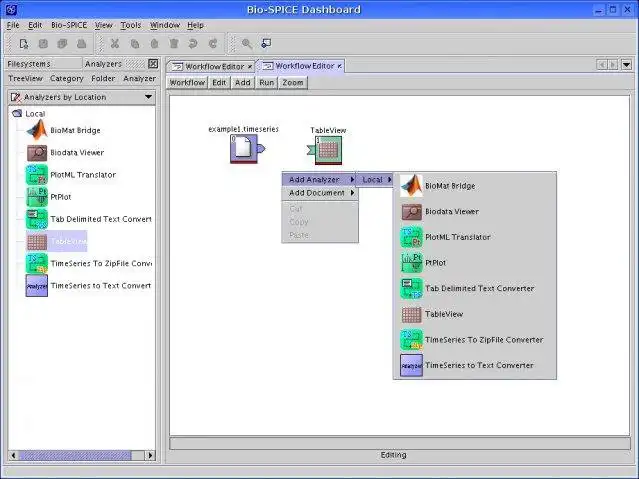
Task: Open the Local analyzers submenu entry
Action: (x=375, y=180)
